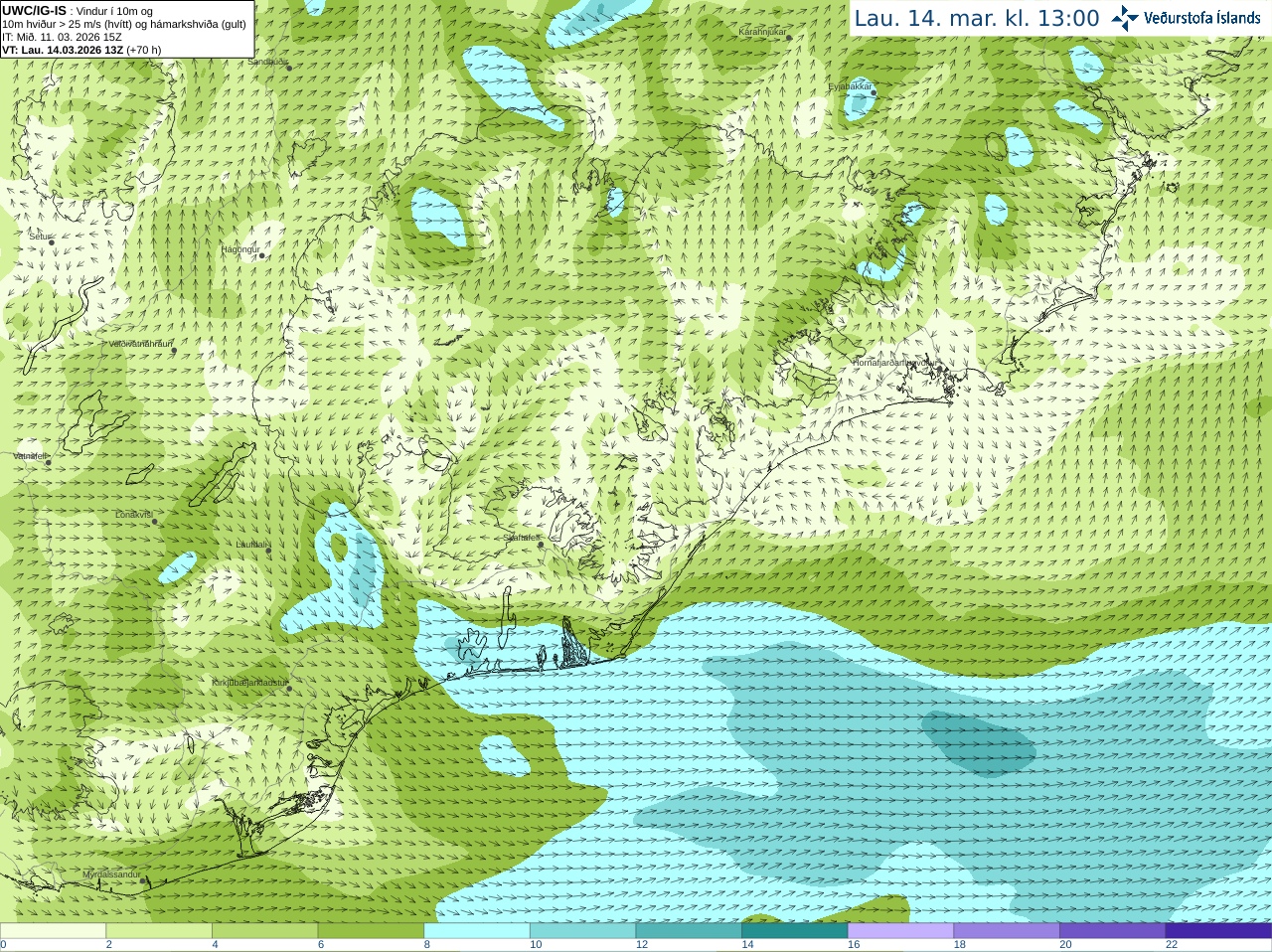Pick the 4–6 m/s green legend swatch
This screenshot has height=952, width=1272.
coord(265,931)
